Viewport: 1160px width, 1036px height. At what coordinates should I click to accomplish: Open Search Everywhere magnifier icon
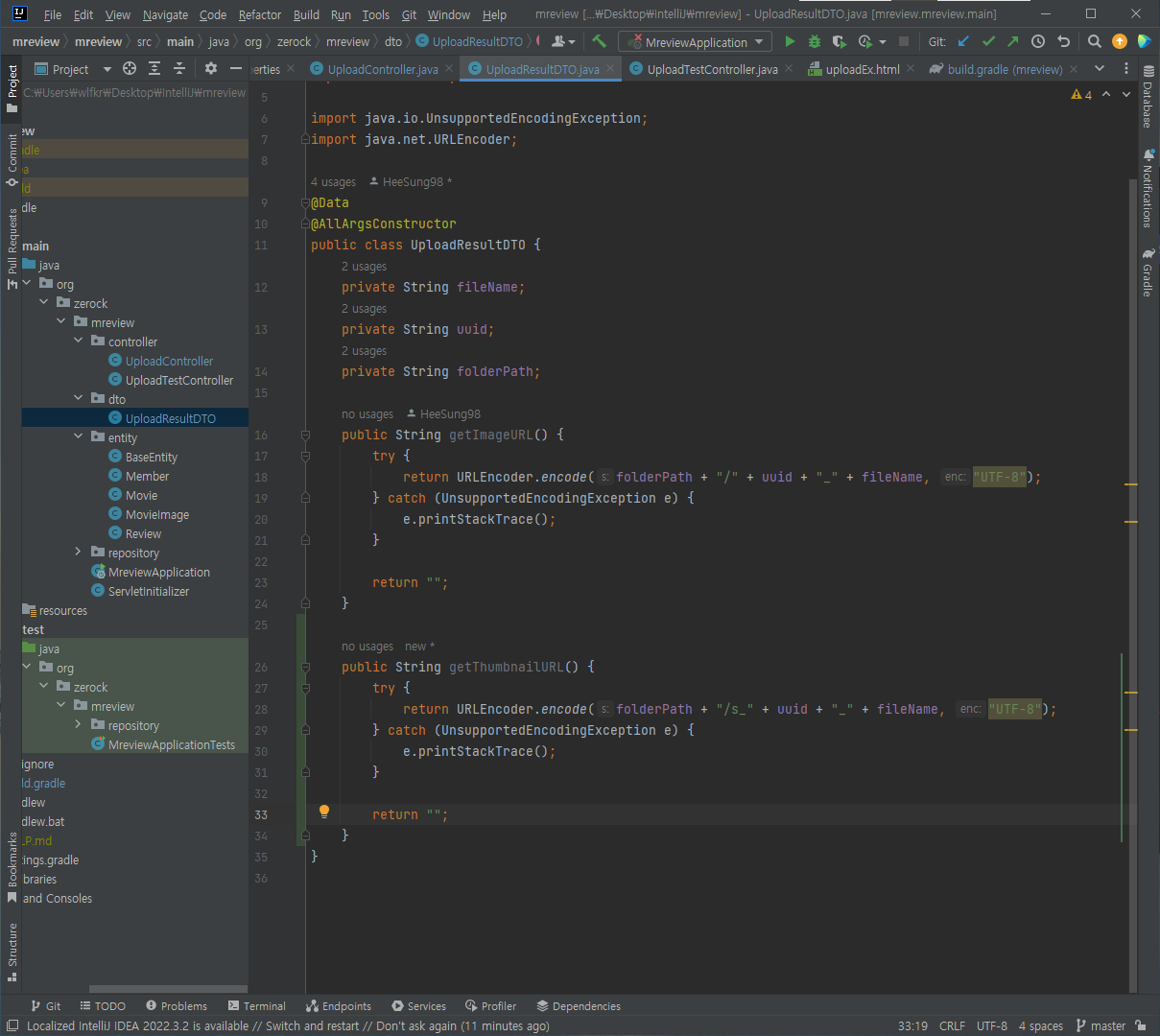click(1095, 41)
